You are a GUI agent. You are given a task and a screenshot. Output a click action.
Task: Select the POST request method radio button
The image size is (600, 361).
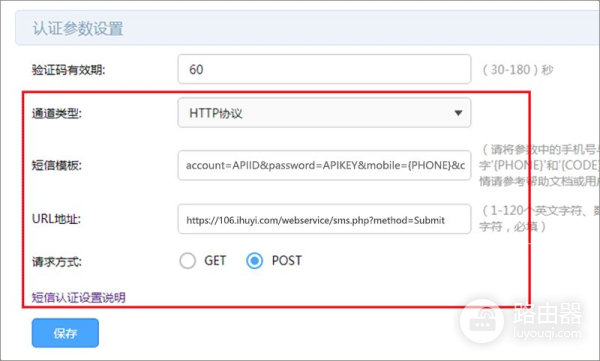[254, 261]
